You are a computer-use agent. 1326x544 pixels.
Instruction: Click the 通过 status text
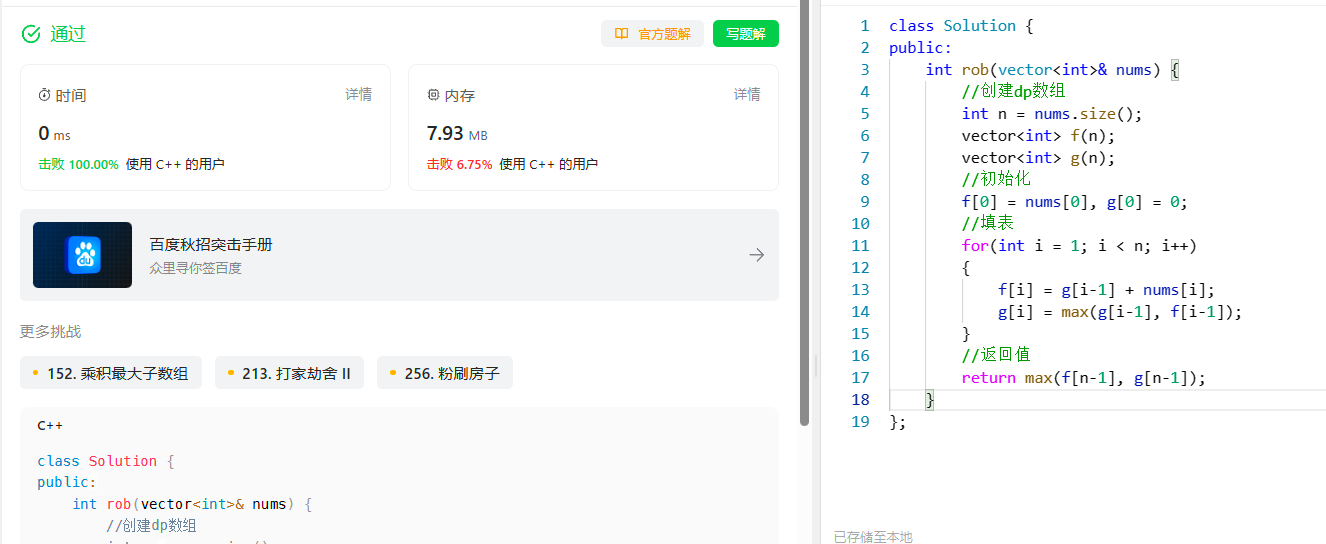68,34
